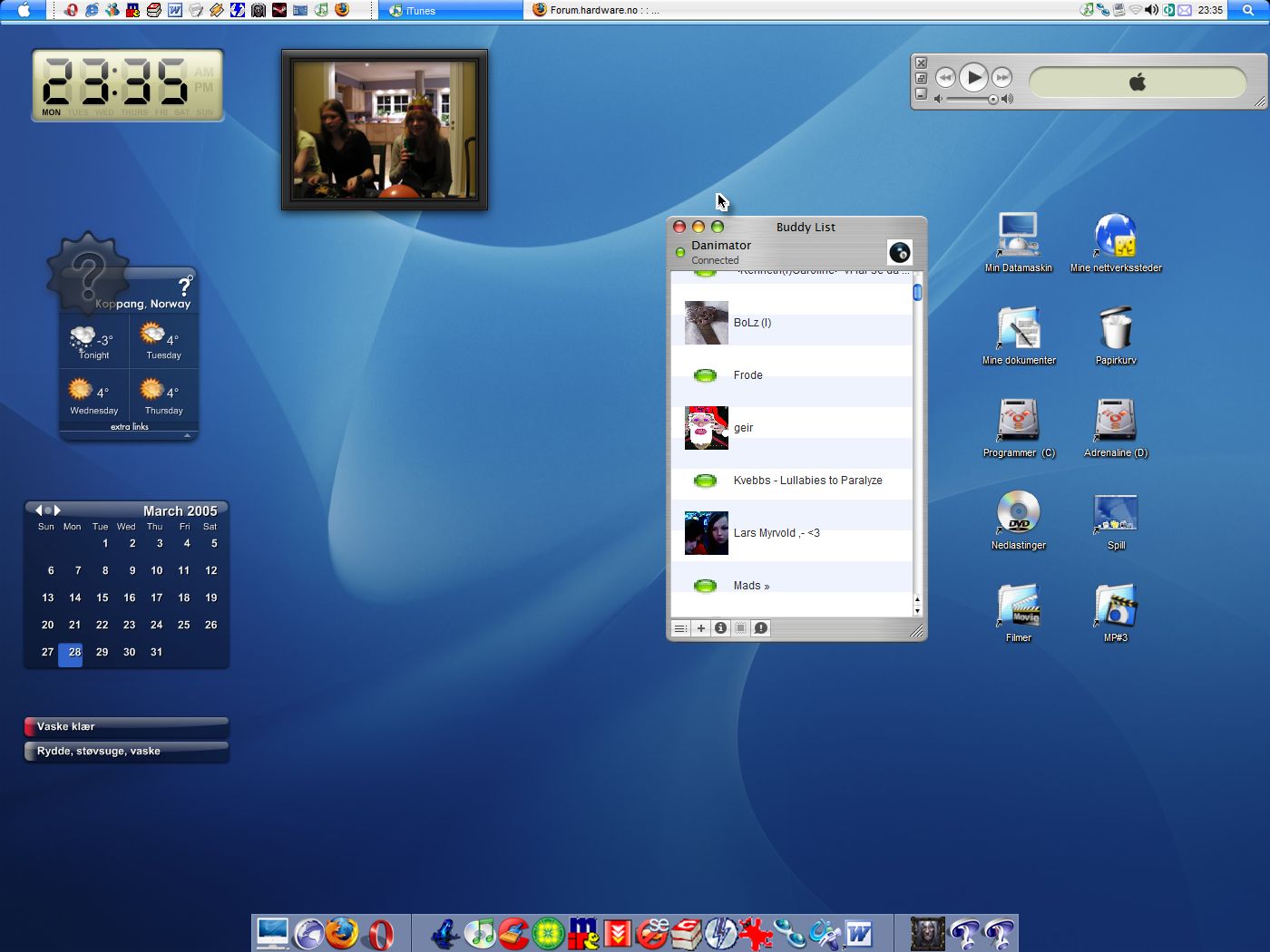
Task: Click the Word quick launch icon
Action: click(x=175, y=10)
